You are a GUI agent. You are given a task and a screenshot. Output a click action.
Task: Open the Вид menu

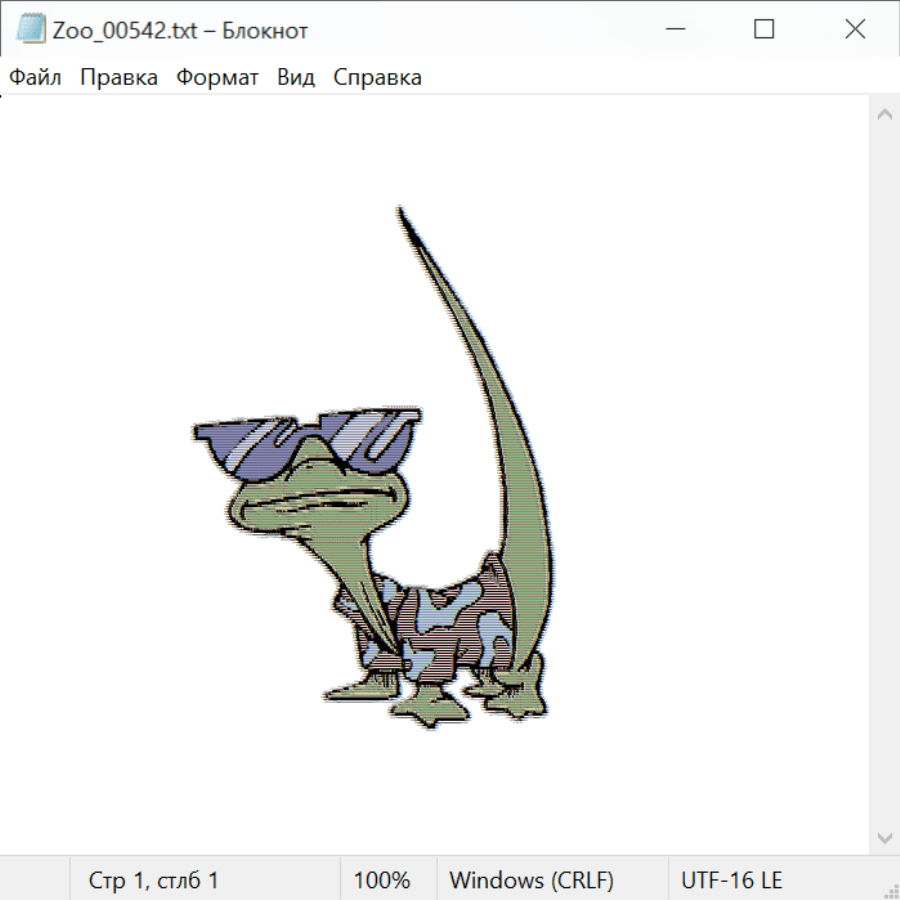(x=295, y=78)
